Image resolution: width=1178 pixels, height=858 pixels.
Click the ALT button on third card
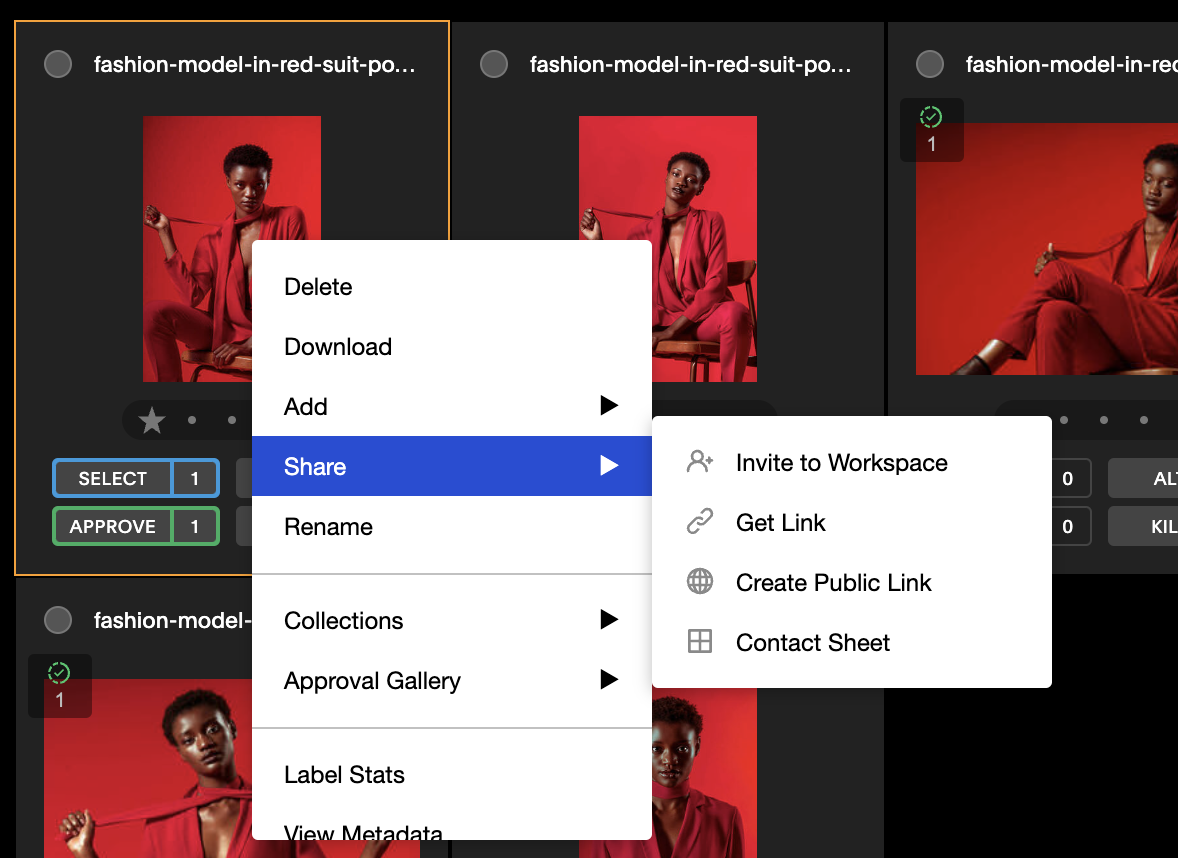tap(1143, 478)
